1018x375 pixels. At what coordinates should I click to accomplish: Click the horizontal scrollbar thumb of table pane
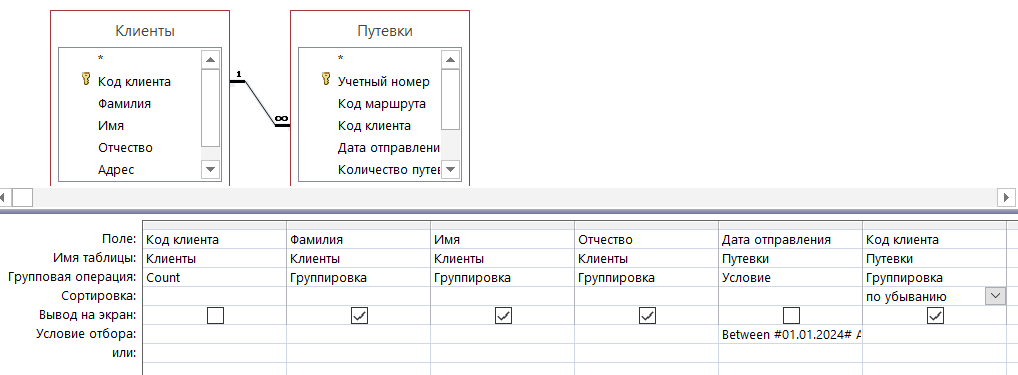click(23, 197)
